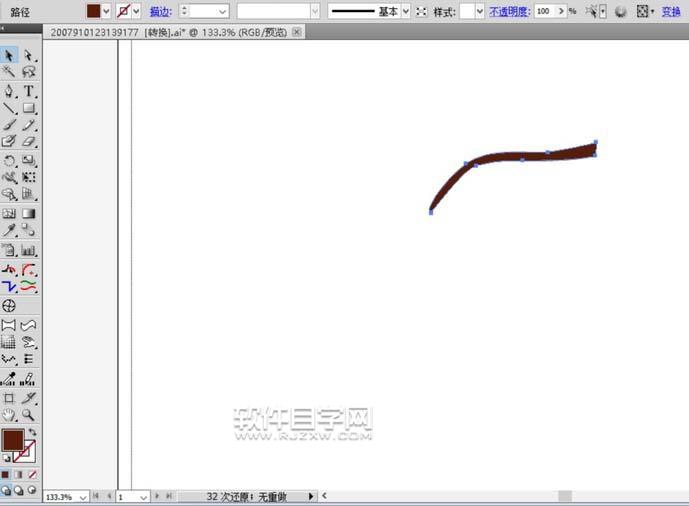The image size is (689, 506).
Task: Select the Symbol Sprayer tool
Action: 9,250
